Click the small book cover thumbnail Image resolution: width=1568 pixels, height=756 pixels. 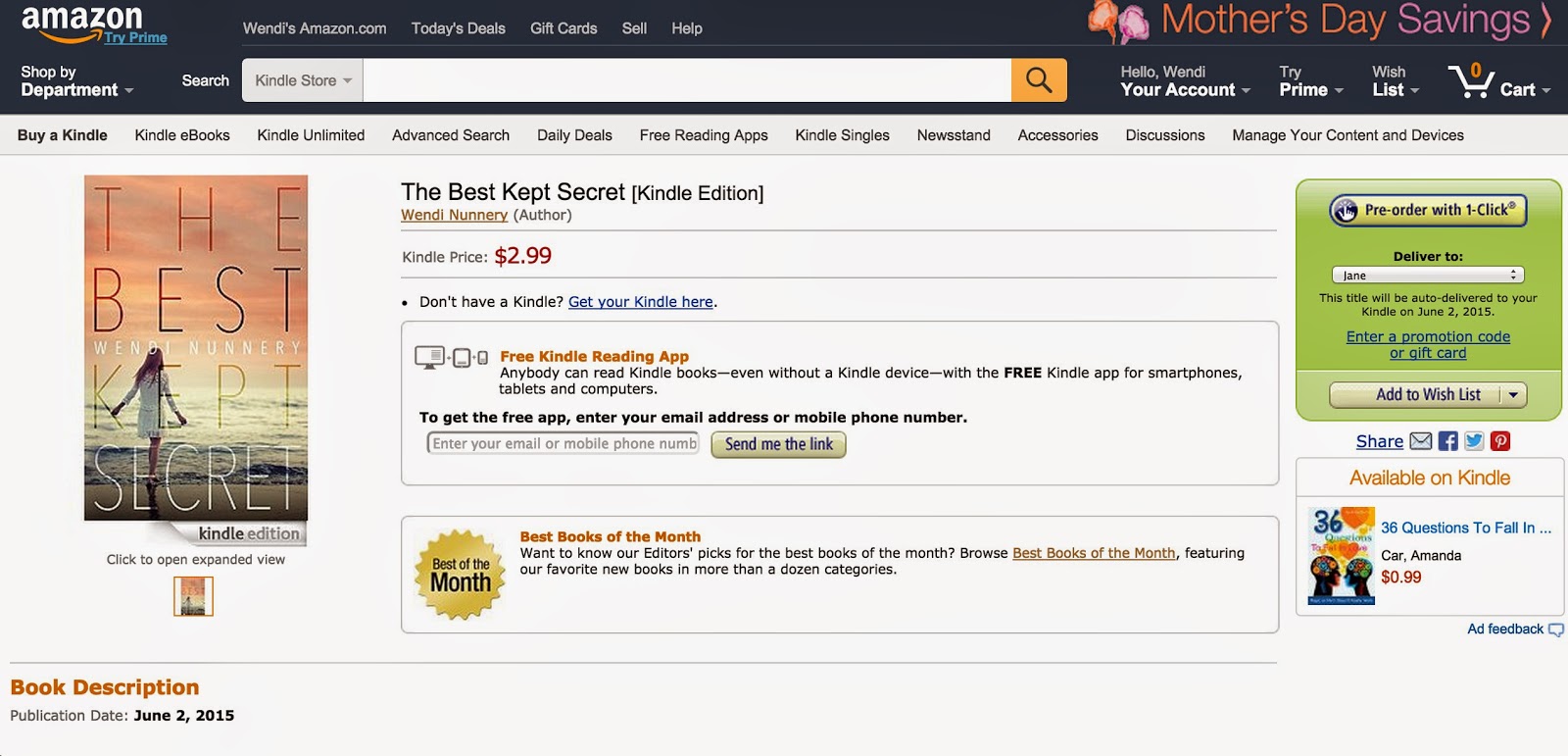point(193,596)
